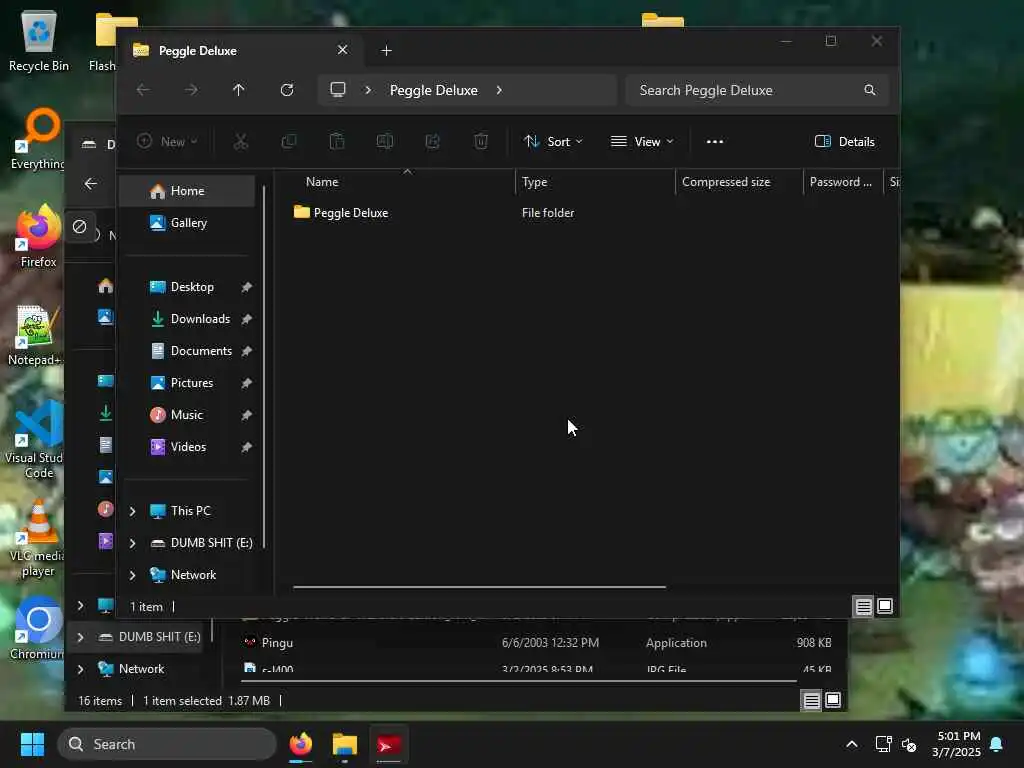This screenshot has height=768, width=1024.
Task: Open the New dropdown menu
Action: click(x=167, y=142)
